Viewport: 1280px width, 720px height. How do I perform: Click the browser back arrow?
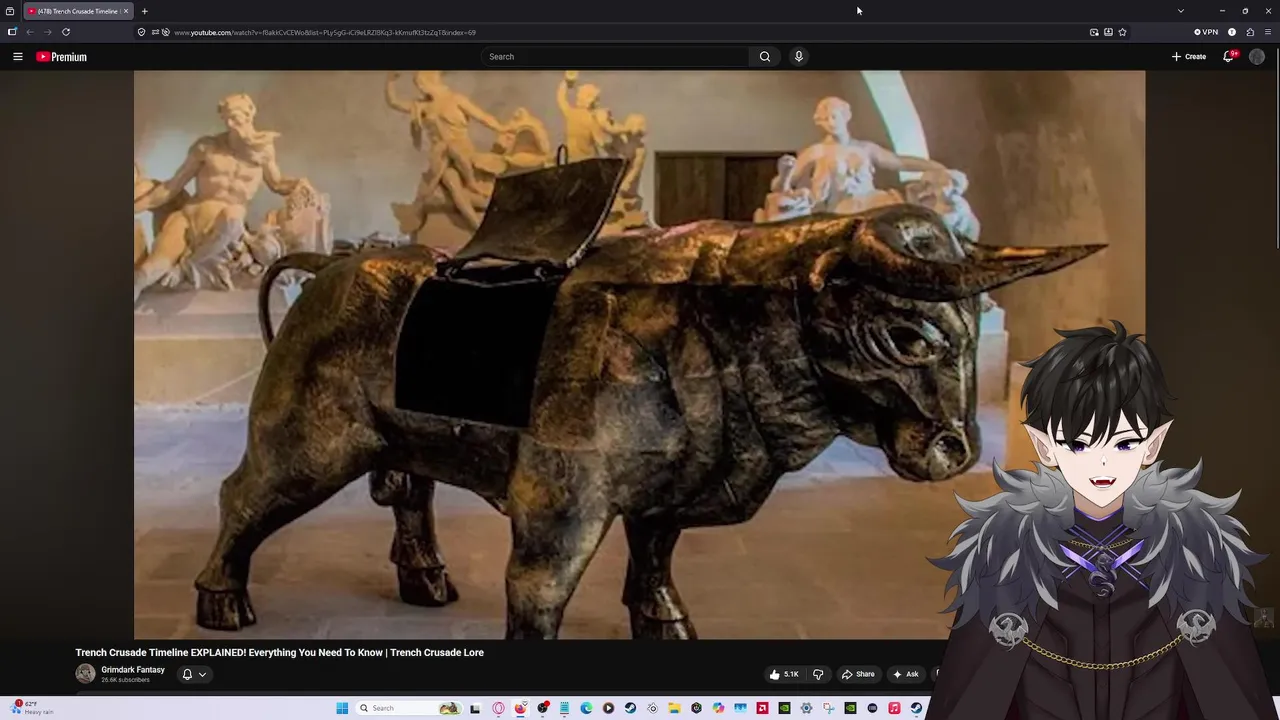[x=29, y=32]
